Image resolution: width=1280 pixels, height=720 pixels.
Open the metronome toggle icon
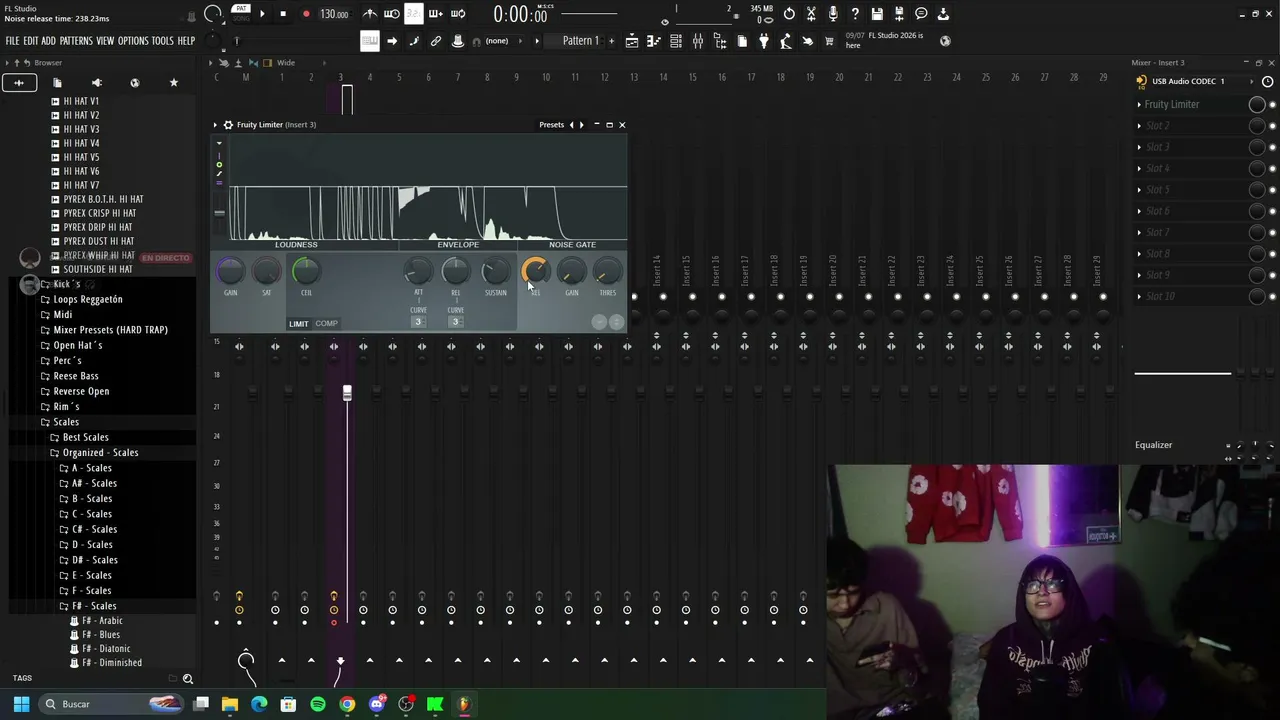pyautogui.click(x=370, y=14)
